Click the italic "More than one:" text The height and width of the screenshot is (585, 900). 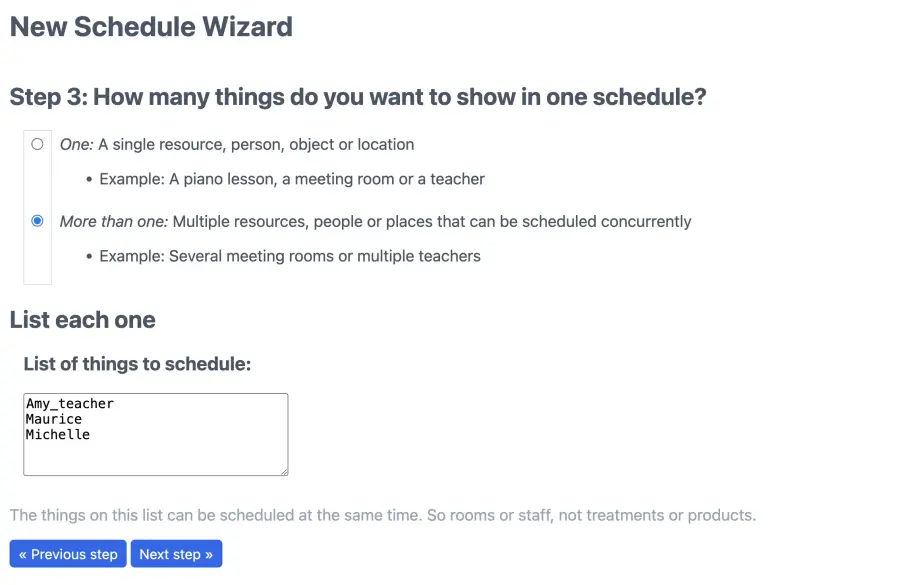pos(114,222)
